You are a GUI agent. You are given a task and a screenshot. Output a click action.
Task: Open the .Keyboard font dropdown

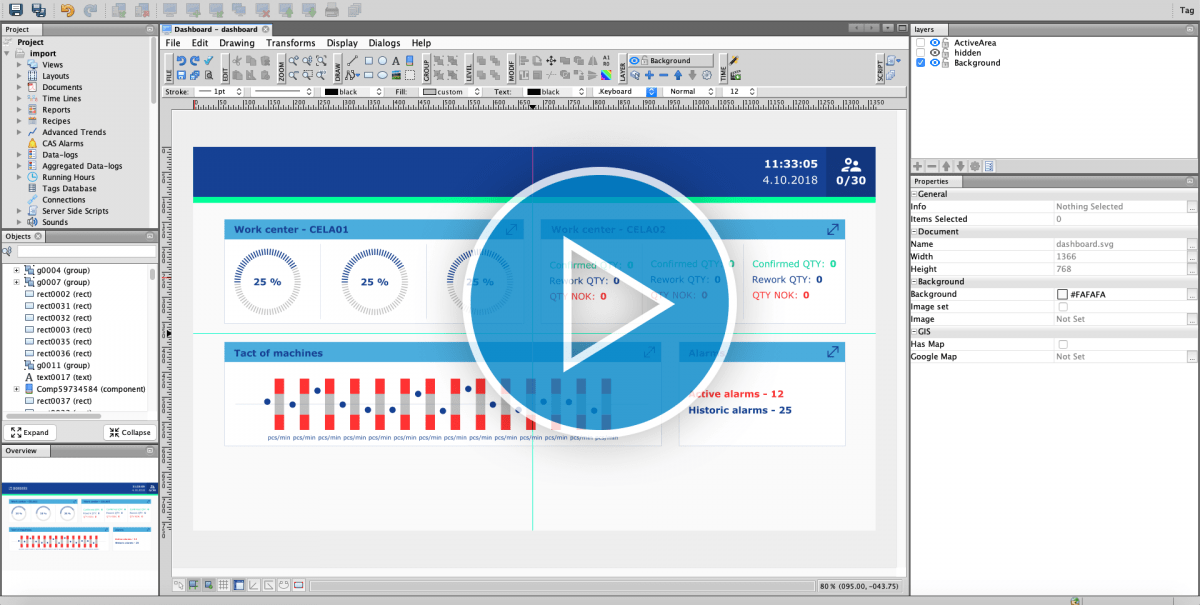pyautogui.click(x=625, y=92)
